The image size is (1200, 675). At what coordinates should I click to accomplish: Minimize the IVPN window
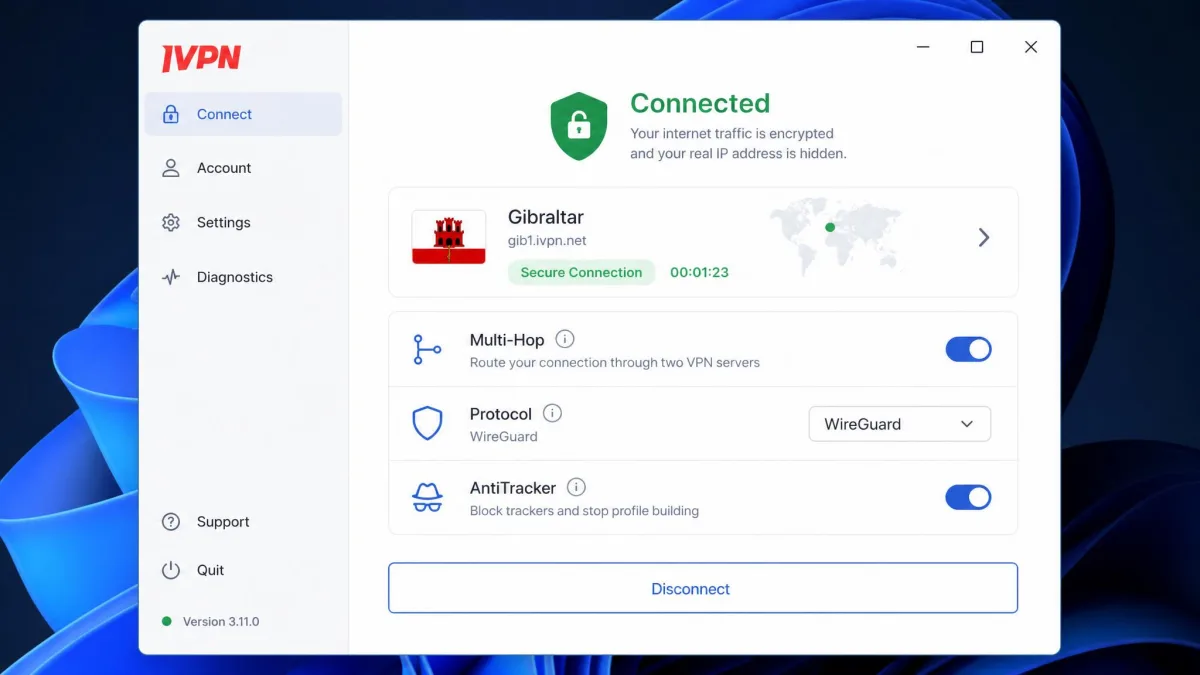point(923,47)
